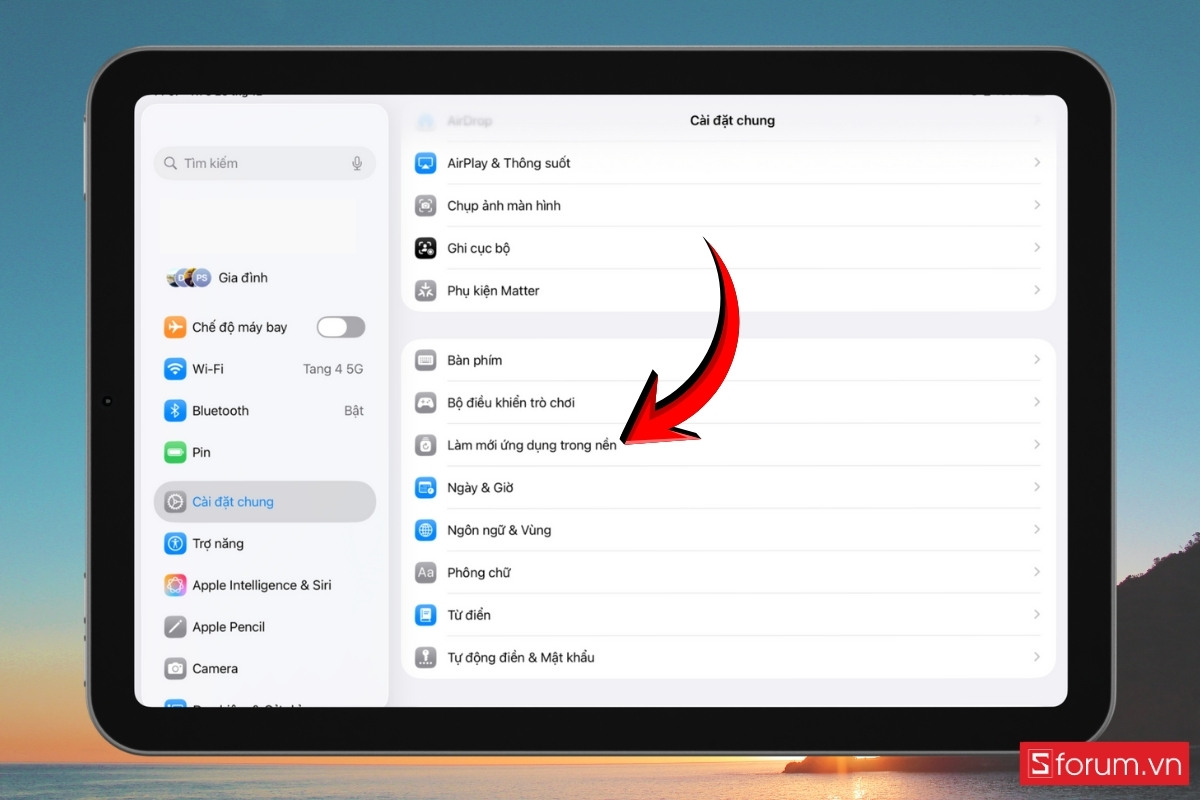Tap the microphone icon in search bar

point(357,163)
